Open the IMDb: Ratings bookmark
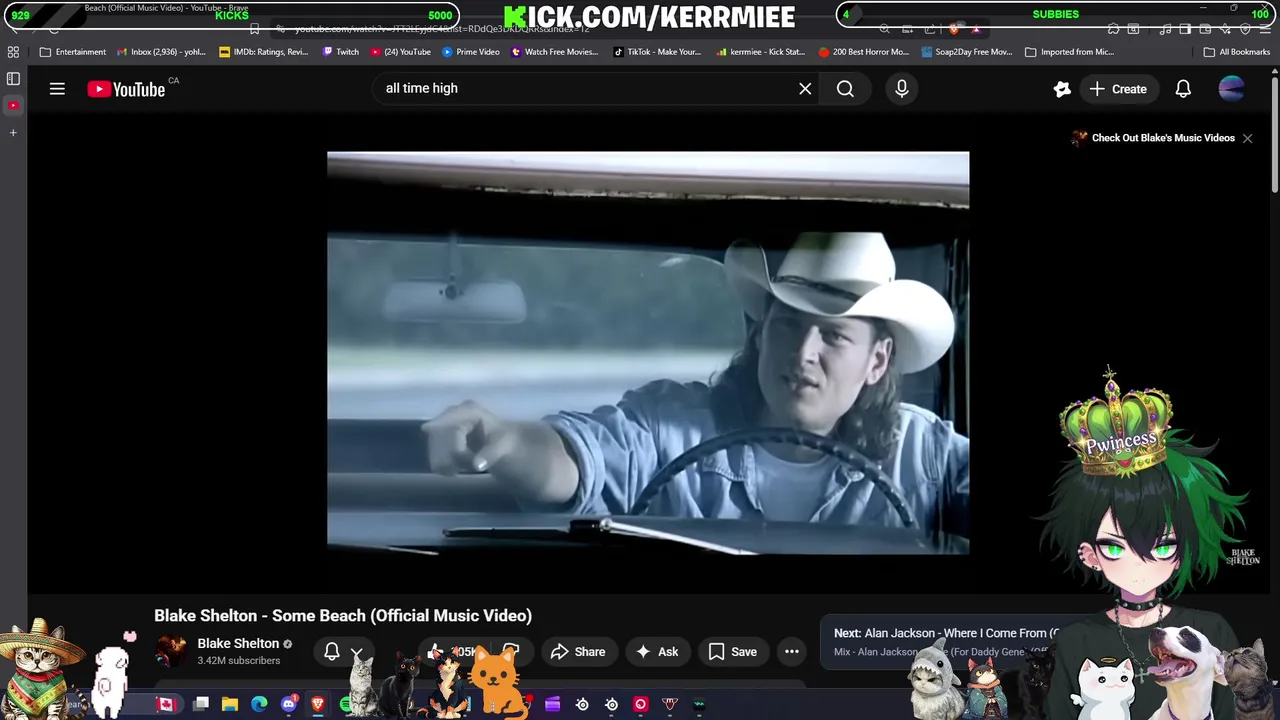The width and height of the screenshot is (1280, 720). coord(264,52)
